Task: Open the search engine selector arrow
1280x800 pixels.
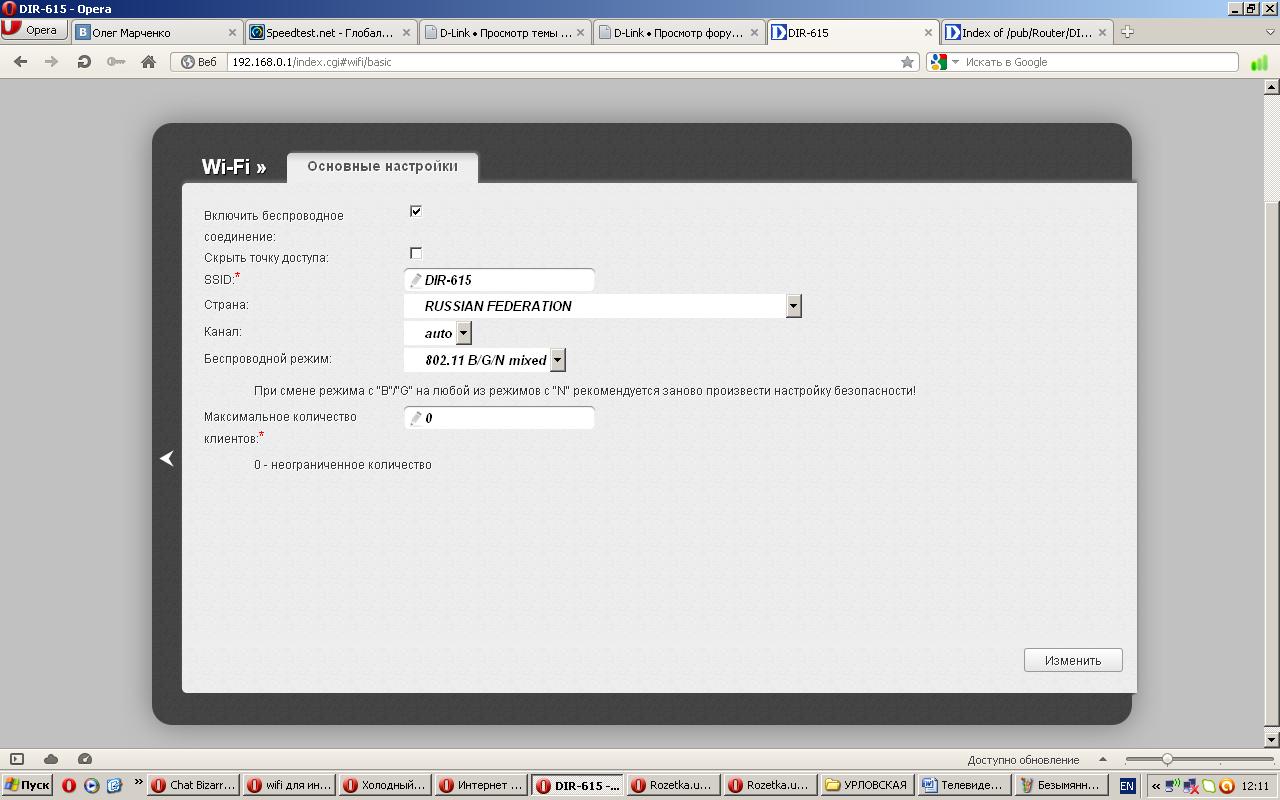Action: [x=955, y=62]
